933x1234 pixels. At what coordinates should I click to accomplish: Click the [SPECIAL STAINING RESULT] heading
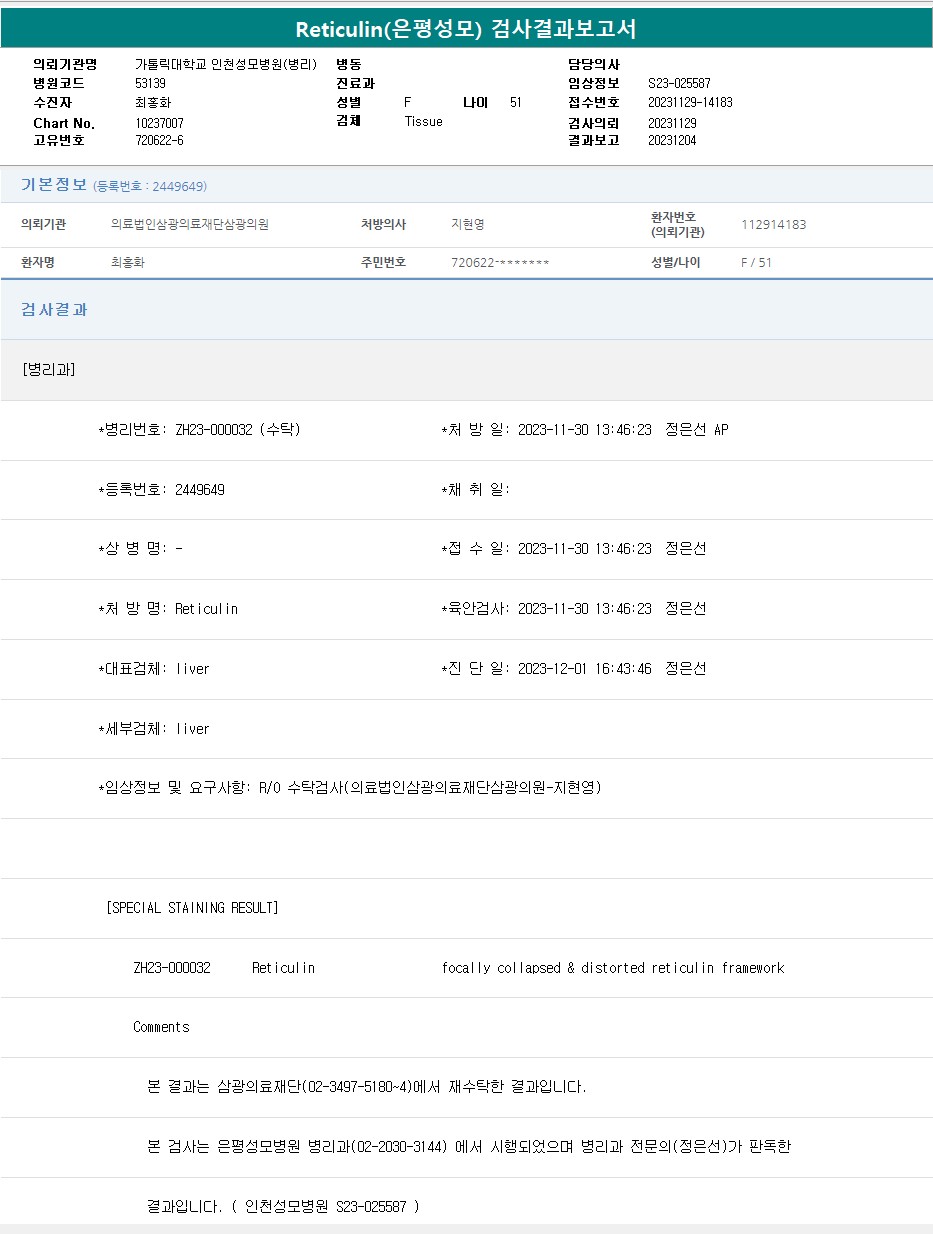pyautogui.click(x=192, y=908)
